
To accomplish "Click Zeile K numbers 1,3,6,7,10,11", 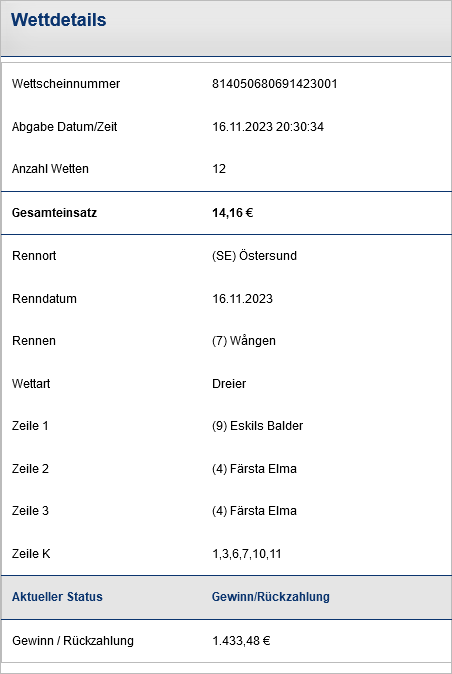I will coord(247,554).
